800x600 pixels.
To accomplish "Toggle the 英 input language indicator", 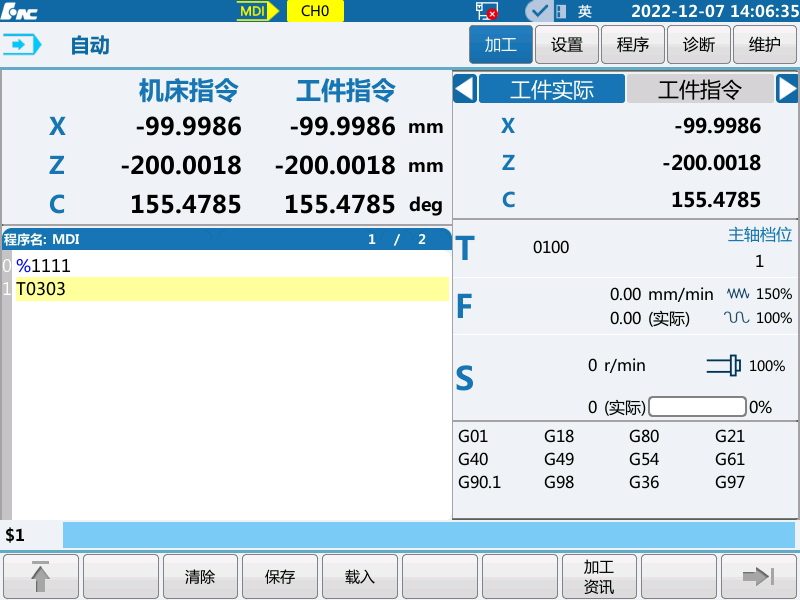I will [x=585, y=11].
